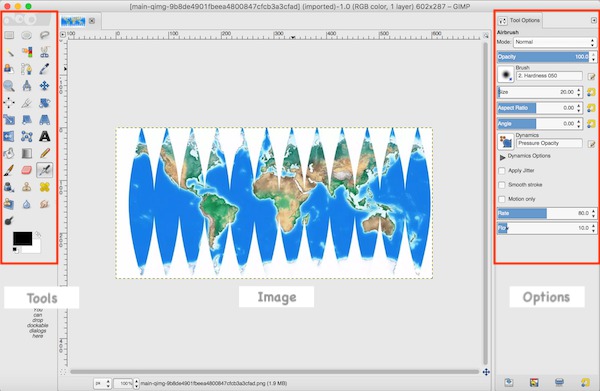Select the Dodge/Burn tool
This screenshot has width=600, height=391.
9,220
